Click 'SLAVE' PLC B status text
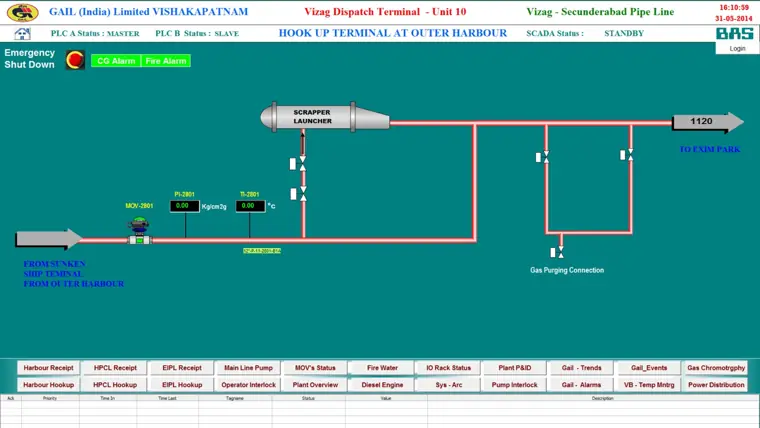 226,33
